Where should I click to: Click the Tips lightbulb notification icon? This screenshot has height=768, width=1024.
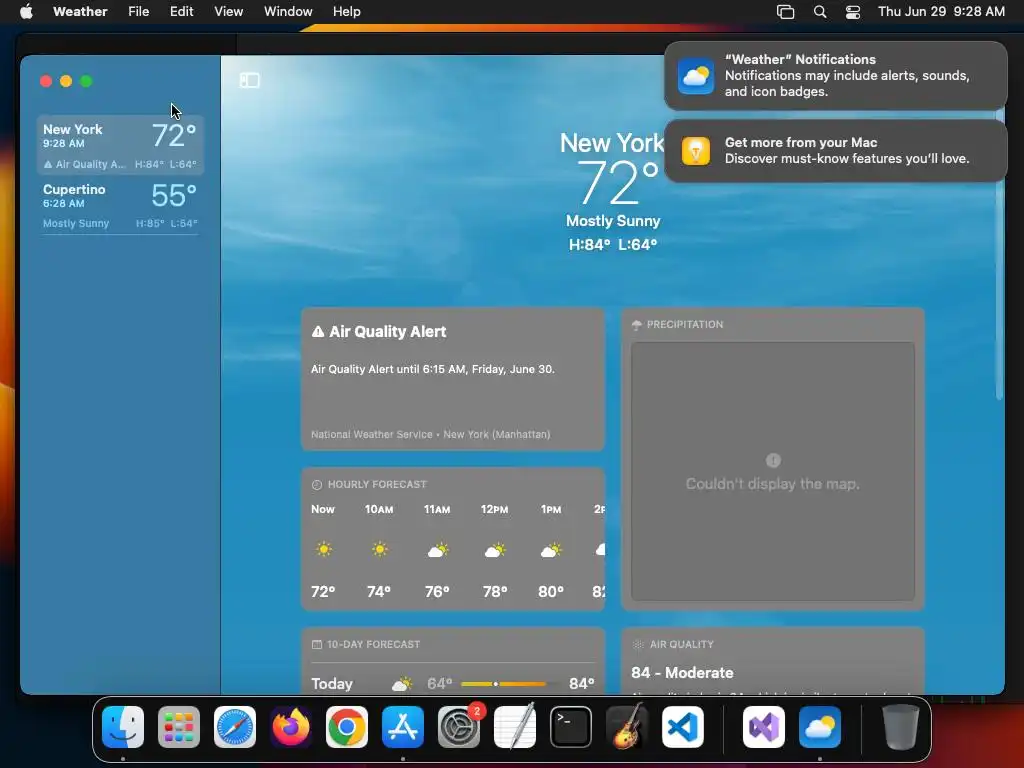pos(696,151)
